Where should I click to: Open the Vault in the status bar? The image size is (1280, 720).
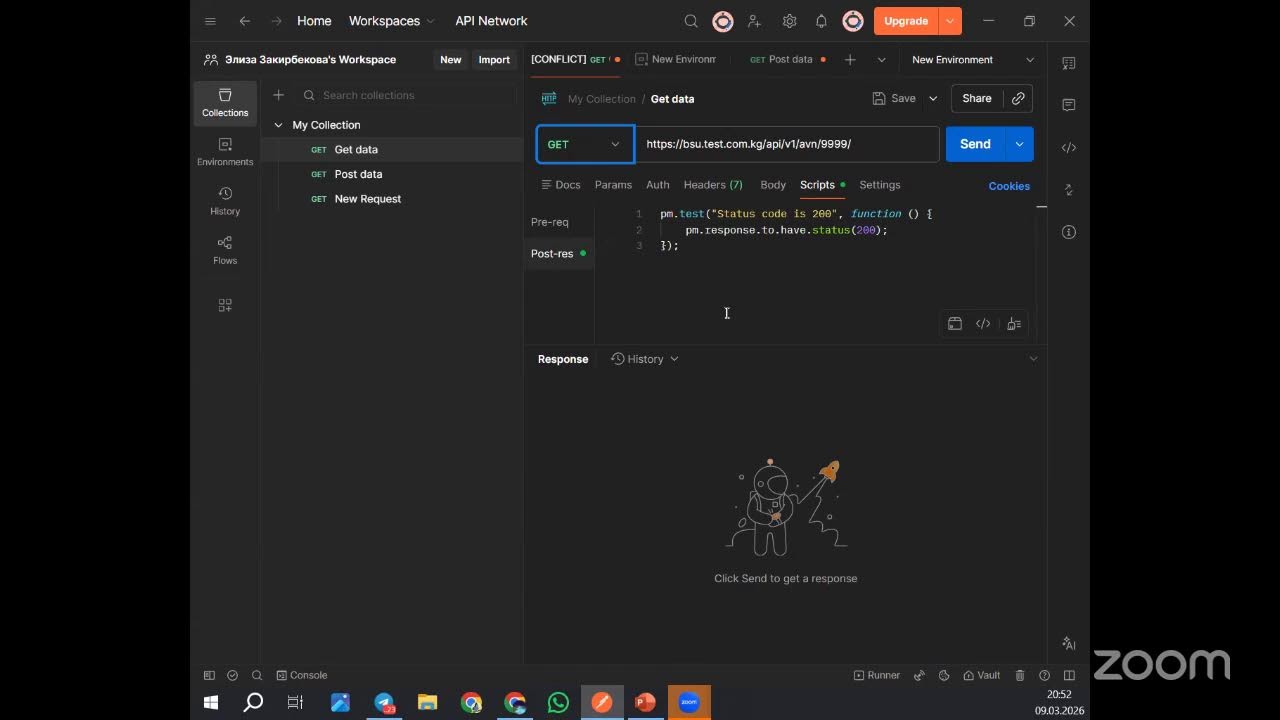pyautogui.click(x=982, y=675)
